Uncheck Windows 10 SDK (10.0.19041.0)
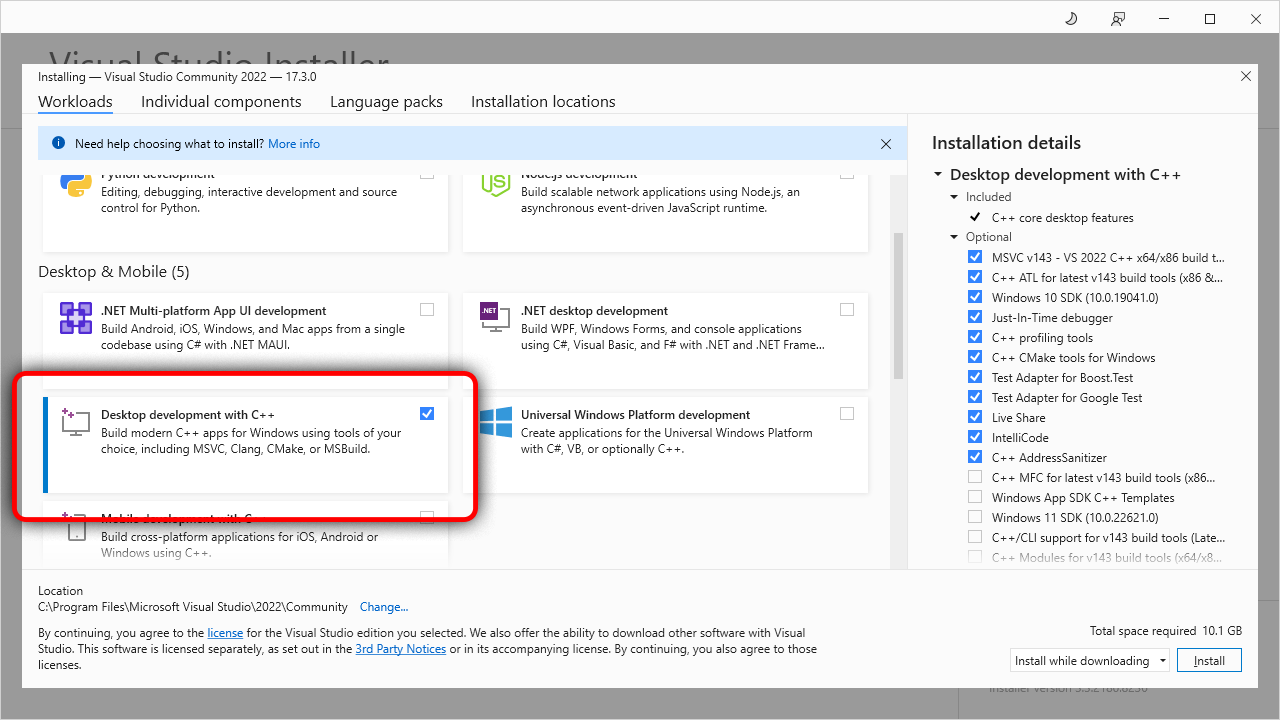1280x720 pixels. point(975,297)
